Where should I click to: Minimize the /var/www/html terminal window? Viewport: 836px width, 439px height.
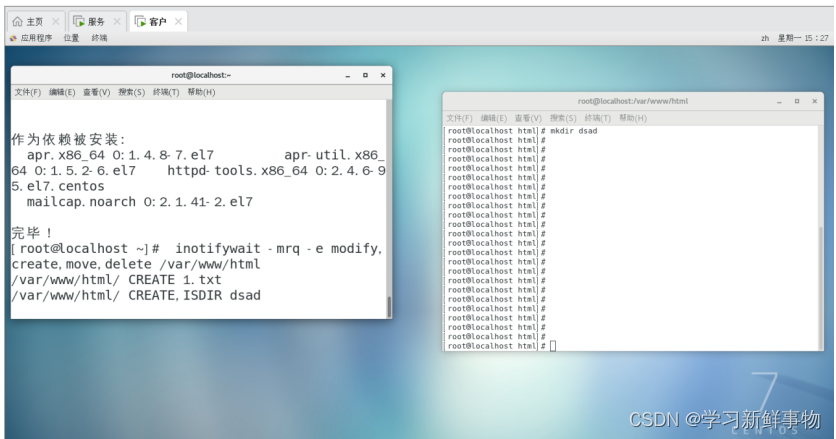(779, 101)
